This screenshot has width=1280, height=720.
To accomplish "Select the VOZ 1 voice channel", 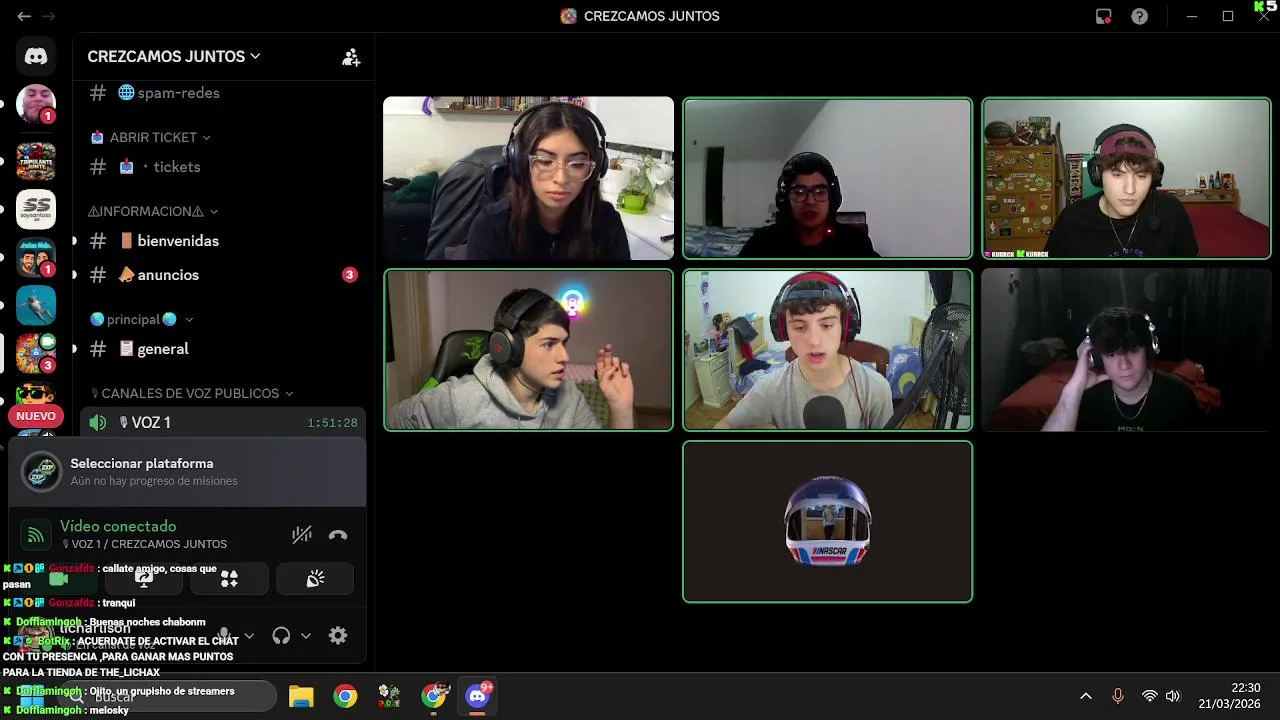I will point(222,423).
